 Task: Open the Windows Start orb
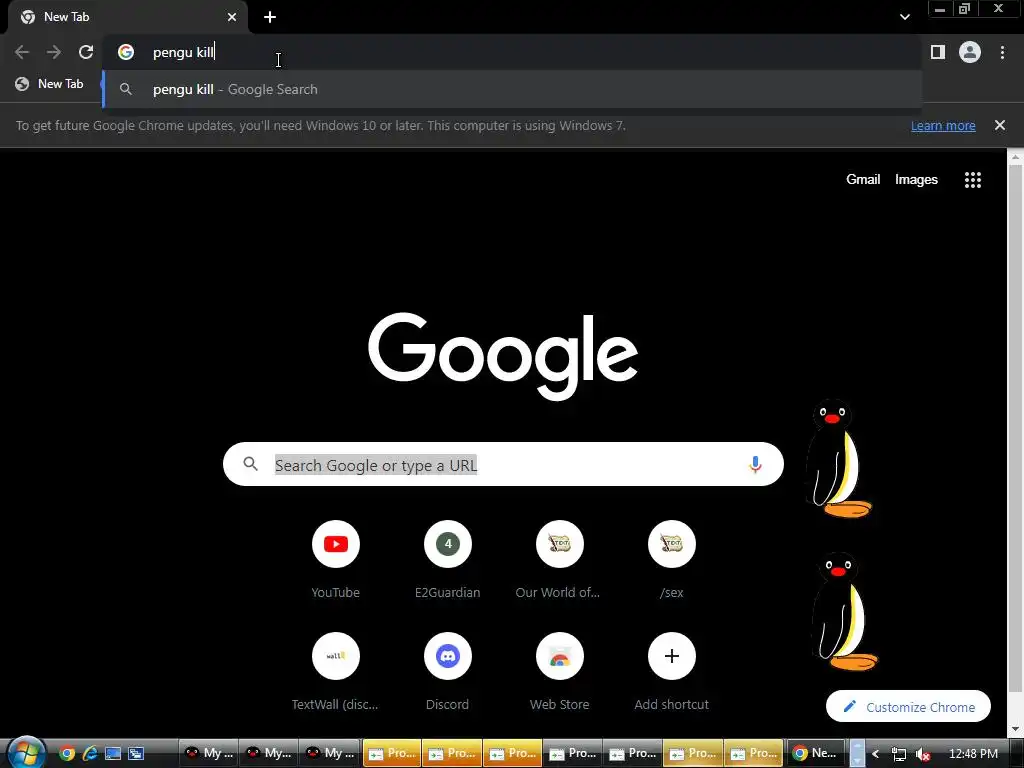tap(26, 753)
